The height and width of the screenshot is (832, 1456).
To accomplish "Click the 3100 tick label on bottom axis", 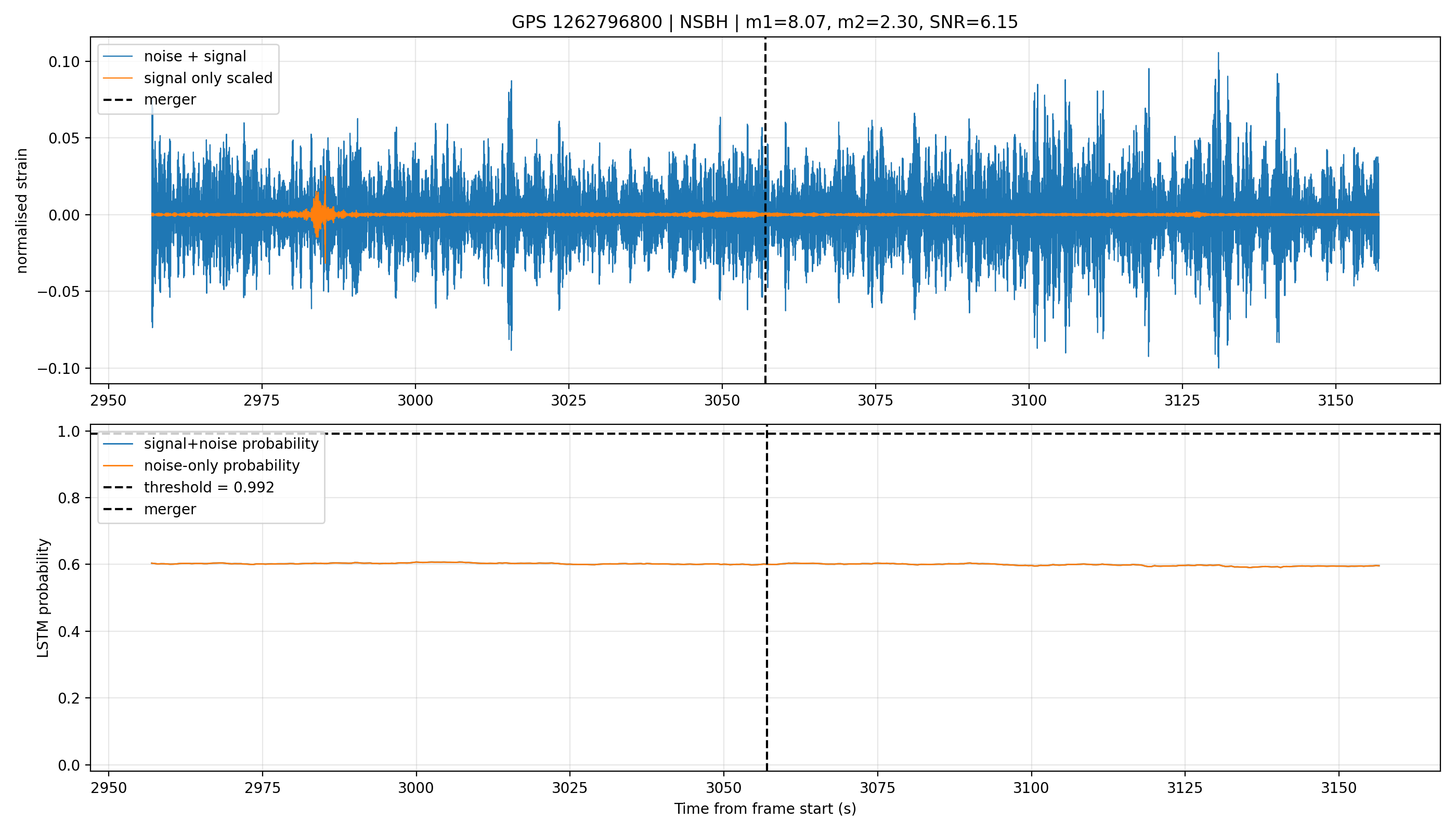I will 1031,788.
